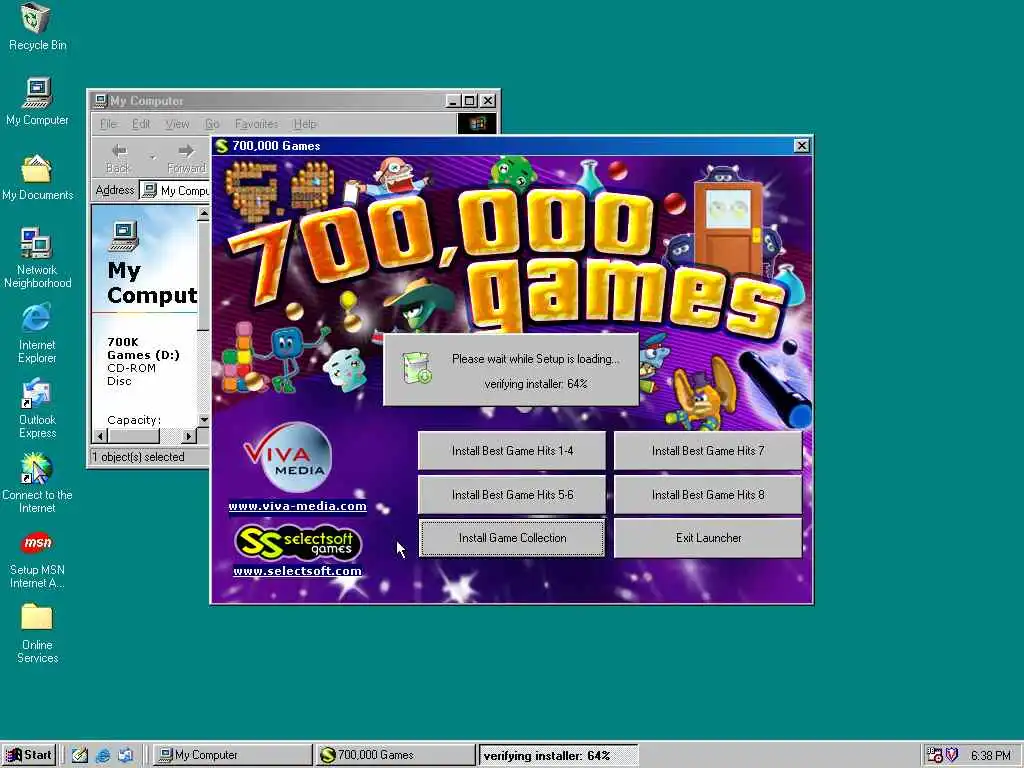Click the Show Desktop quick launch icon
Image resolution: width=1024 pixels, height=768 pixels.
(80, 755)
